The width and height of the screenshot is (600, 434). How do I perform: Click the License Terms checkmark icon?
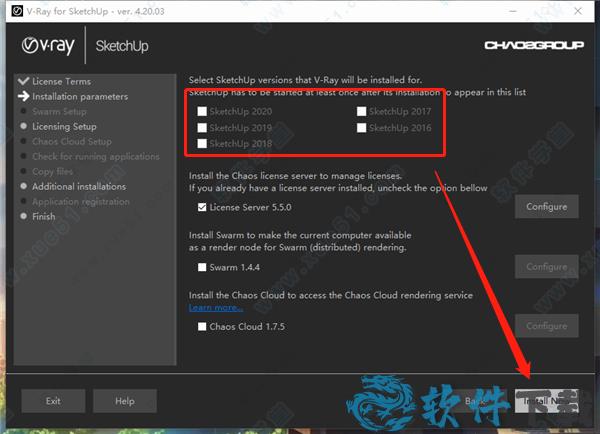[23, 81]
